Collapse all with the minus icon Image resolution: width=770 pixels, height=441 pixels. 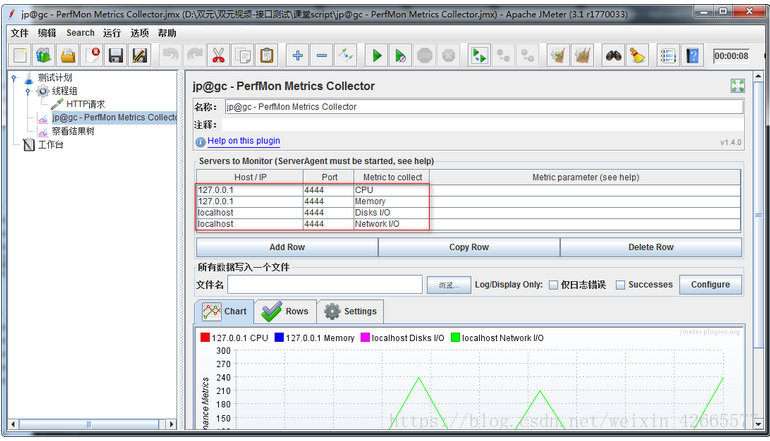point(322,55)
